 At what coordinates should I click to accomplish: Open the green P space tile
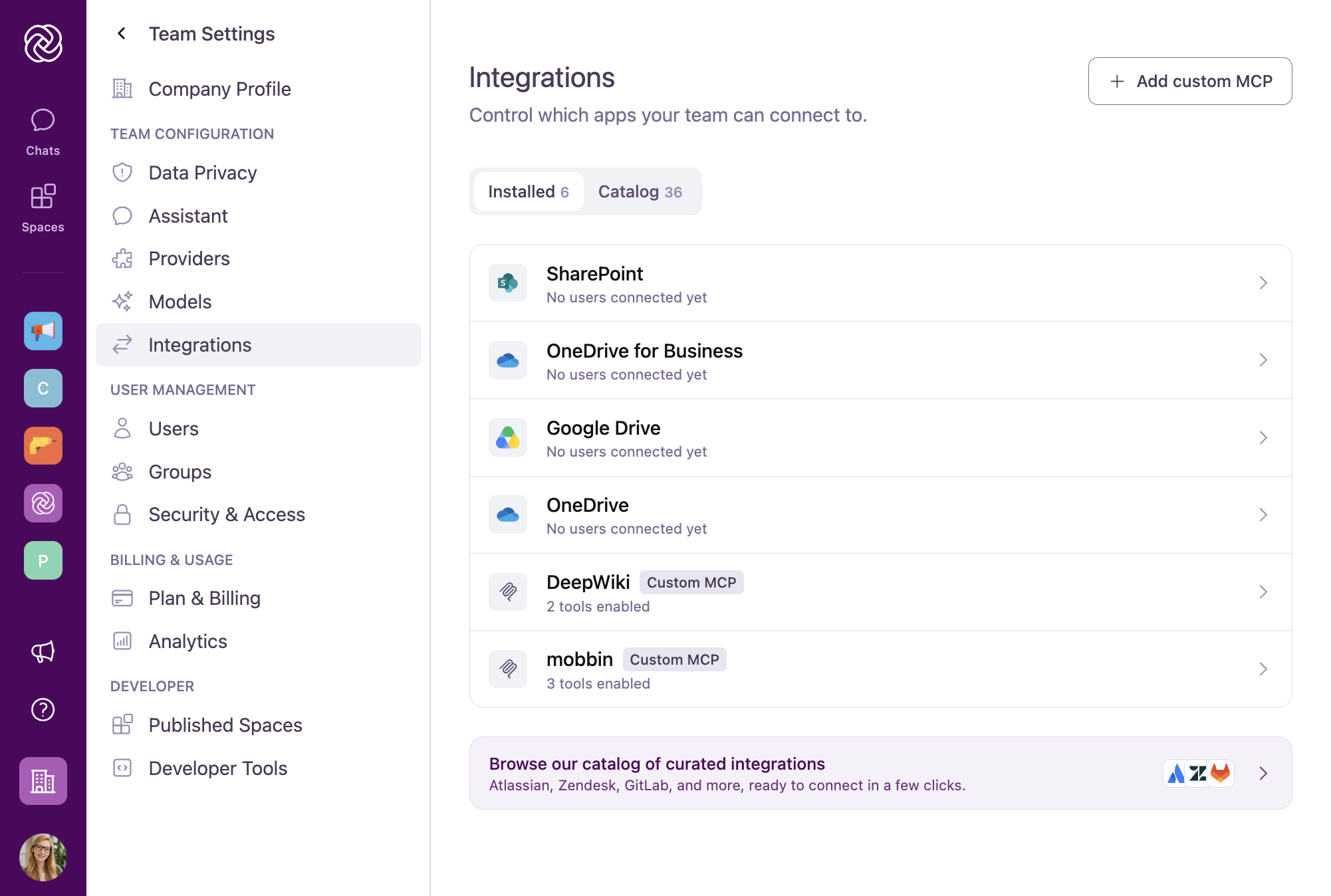(x=43, y=560)
